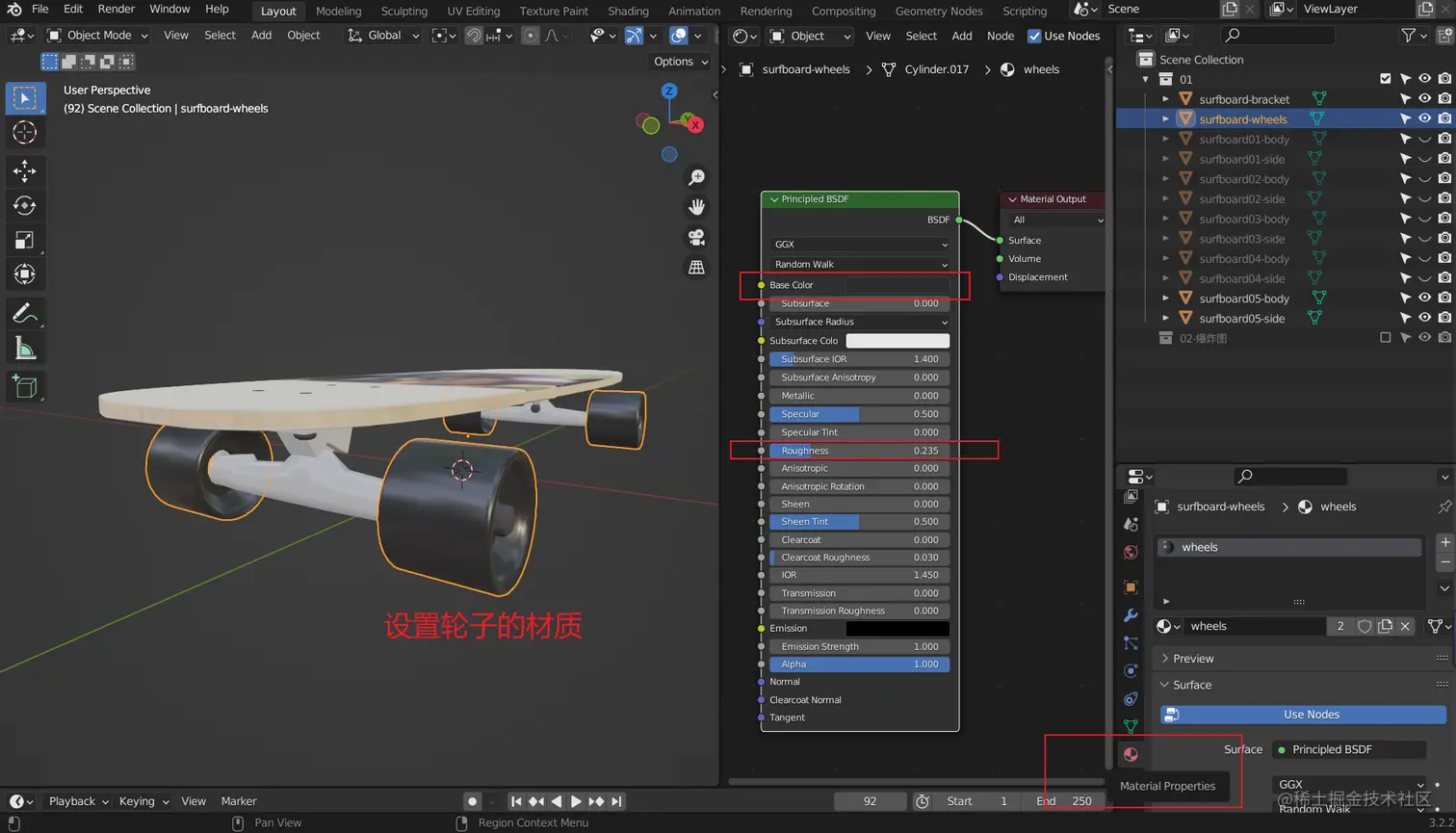Open the Render menu
This screenshot has width=1456, height=833.
tap(117, 10)
